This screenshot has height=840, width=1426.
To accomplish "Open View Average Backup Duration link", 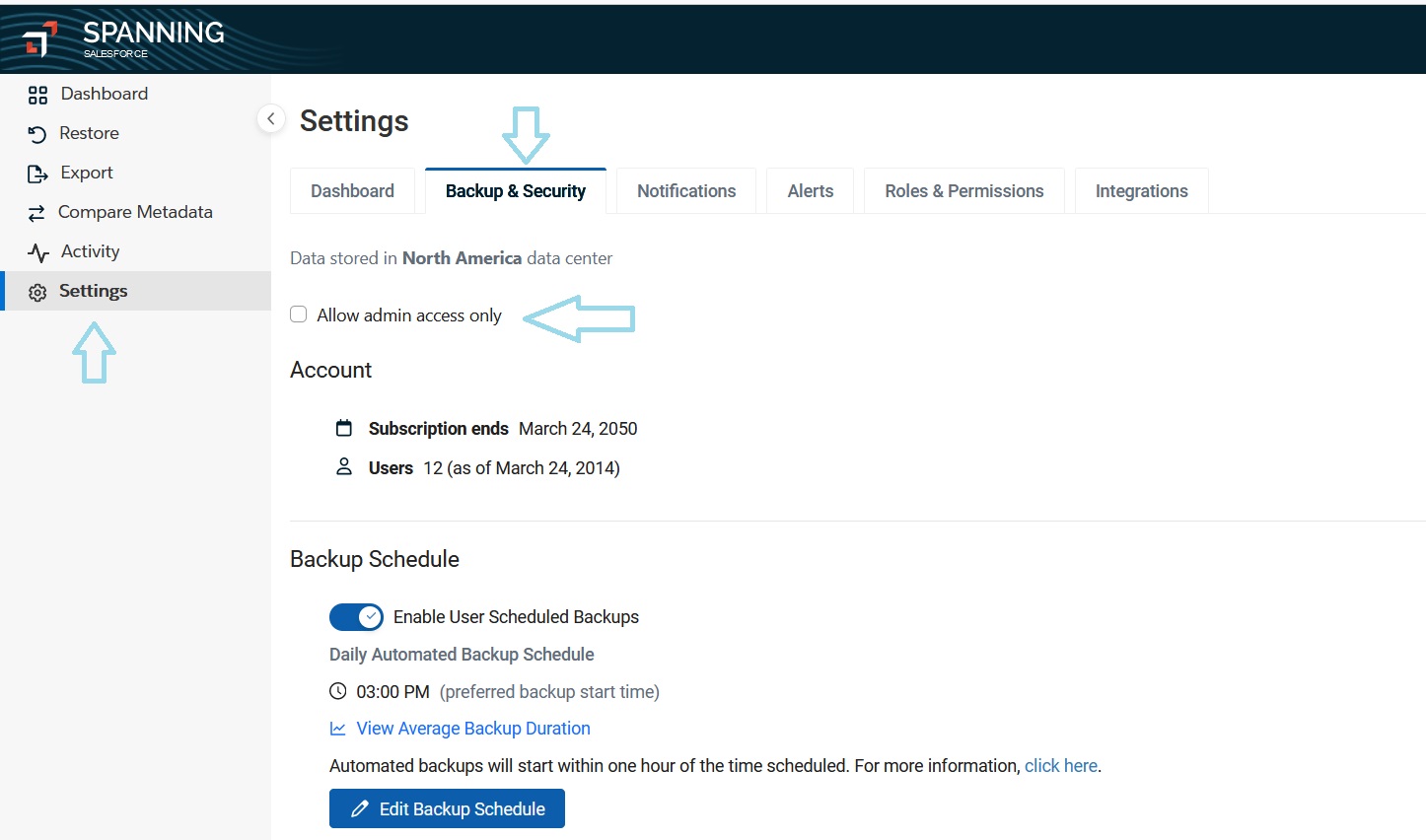I will point(473,729).
